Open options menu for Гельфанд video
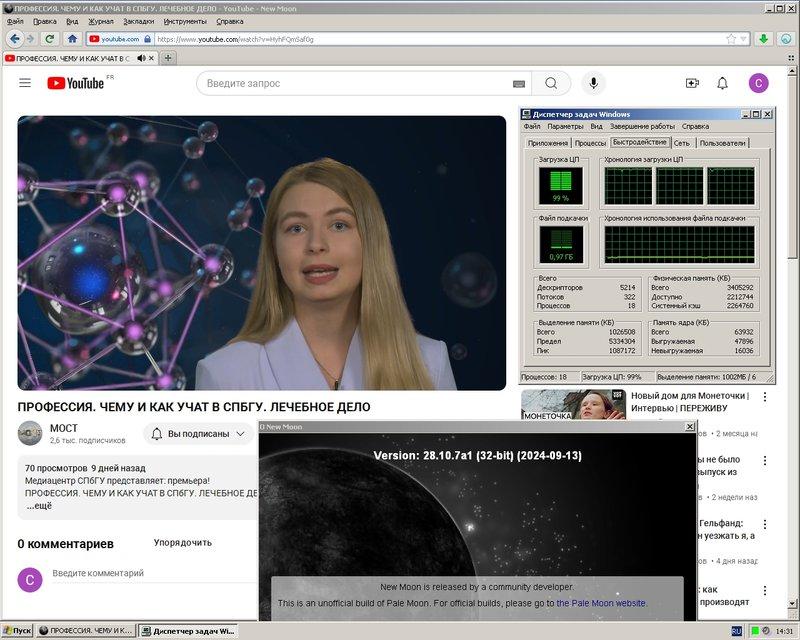The width and height of the screenshot is (800, 640). (765, 524)
